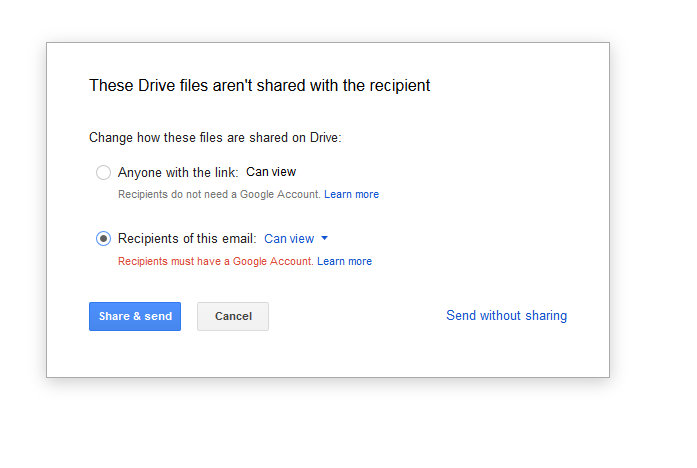Click 'Learn more' next to the red Google Account warning
Viewport: 697px width, 468px height.
[x=344, y=261]
